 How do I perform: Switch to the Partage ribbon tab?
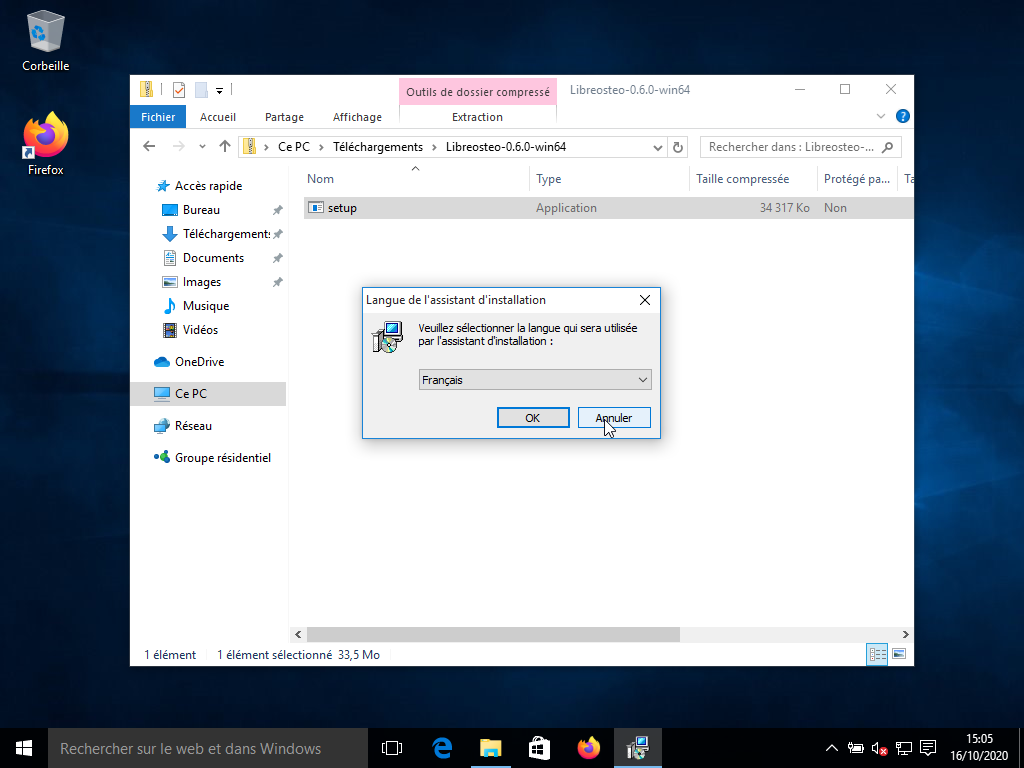coord(284,117)
